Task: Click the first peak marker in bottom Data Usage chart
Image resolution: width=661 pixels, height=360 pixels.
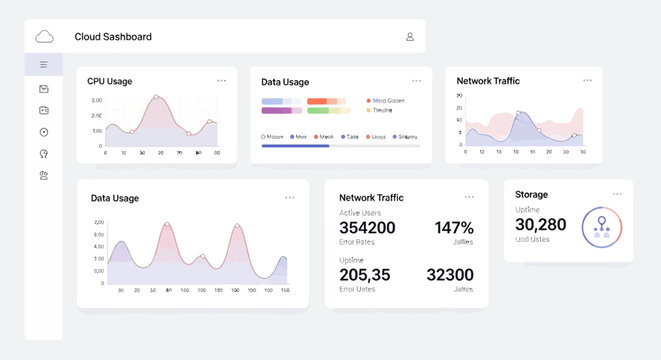Action: click(x=167, y=224)
